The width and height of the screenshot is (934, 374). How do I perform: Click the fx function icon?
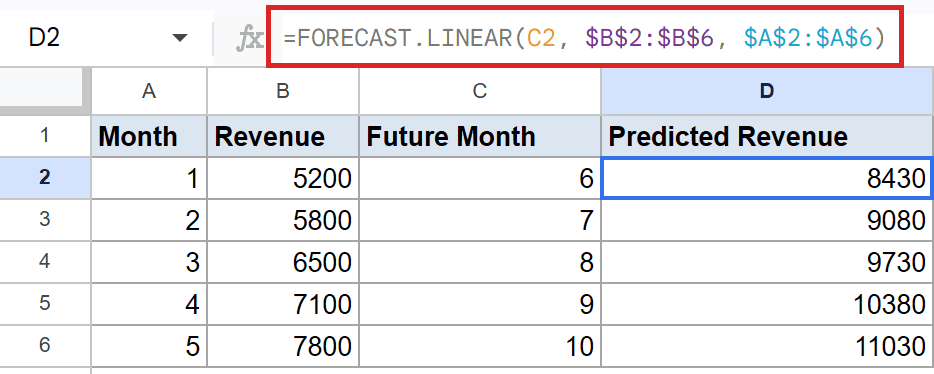click(x=250, y=39)
